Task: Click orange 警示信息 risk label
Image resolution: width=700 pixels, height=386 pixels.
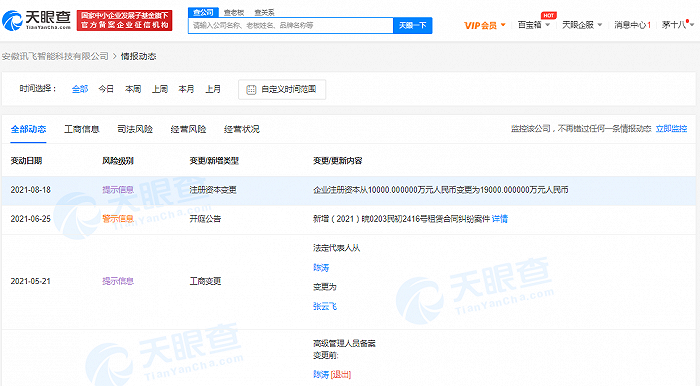Action: (118, 219)
